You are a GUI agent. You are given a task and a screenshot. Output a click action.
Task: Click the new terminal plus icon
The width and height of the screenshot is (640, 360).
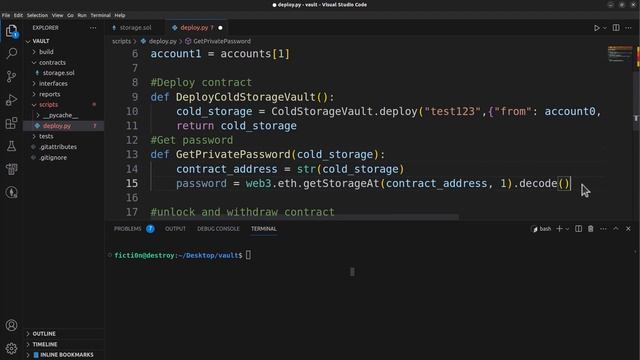[559, 229]
